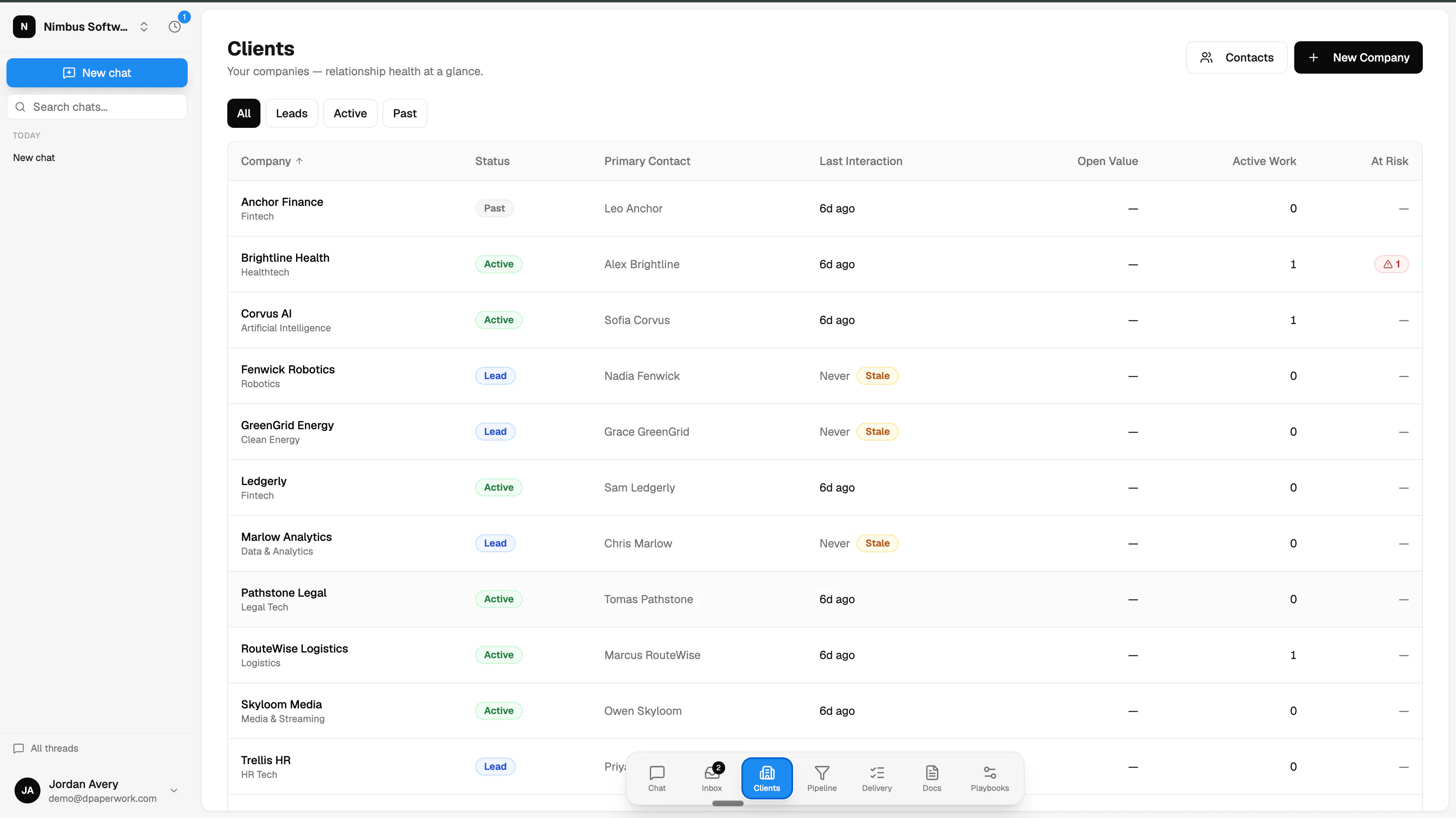Open Trellis HR company row

pyautogui.click(x=825, y=767)
